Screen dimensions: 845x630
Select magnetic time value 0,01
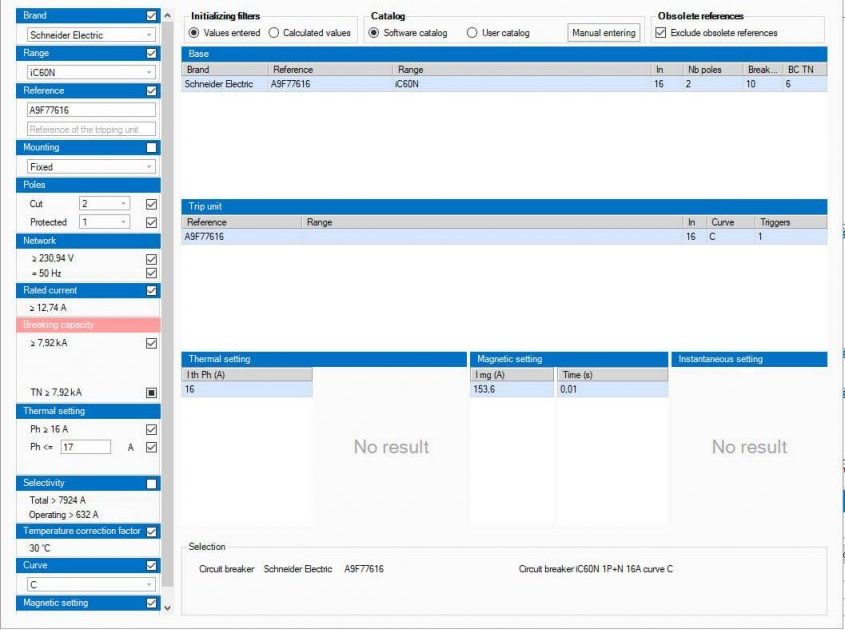pyautogui.click(x=613, y=389)
